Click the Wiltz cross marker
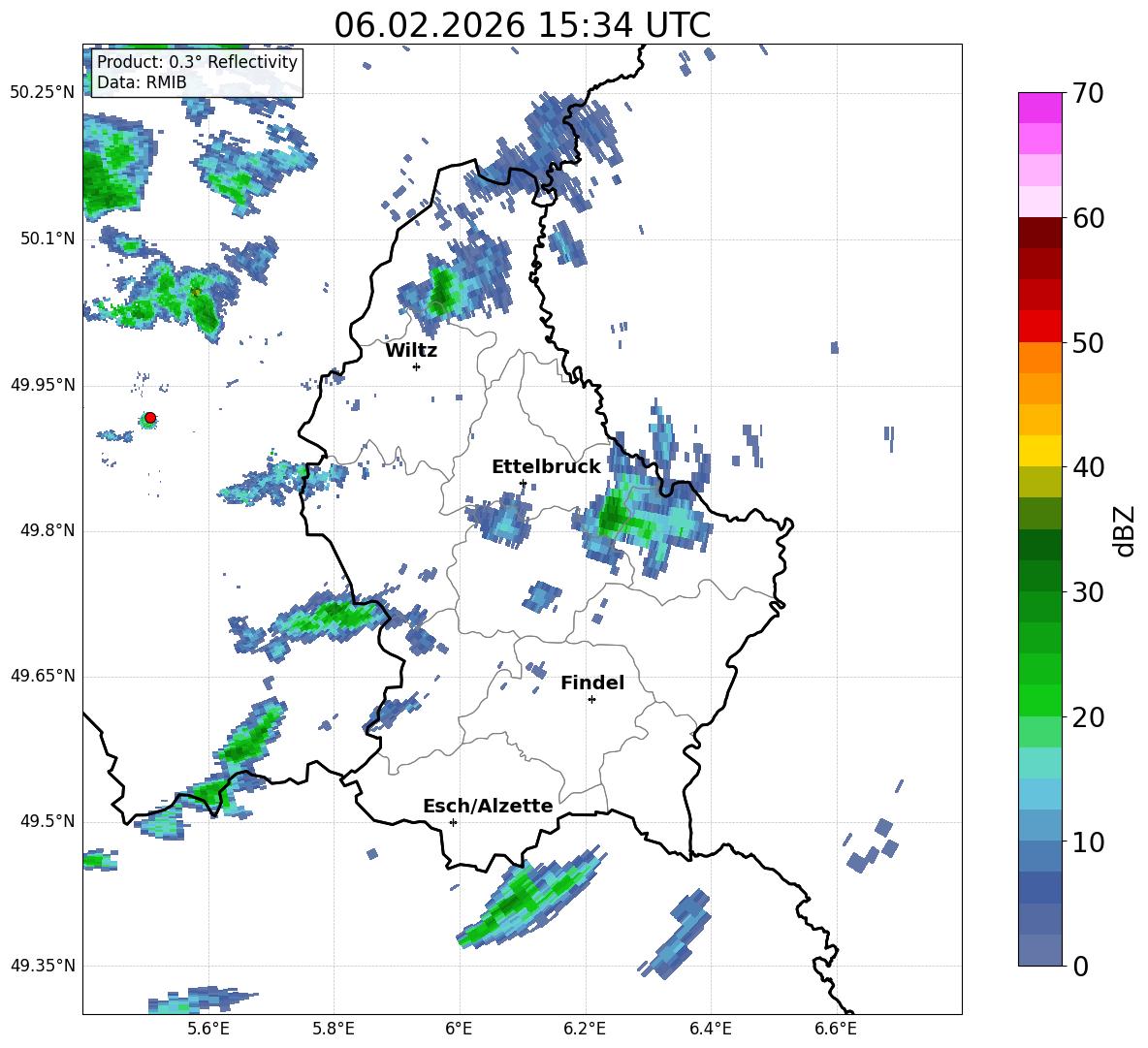 [x=417, y=366]
